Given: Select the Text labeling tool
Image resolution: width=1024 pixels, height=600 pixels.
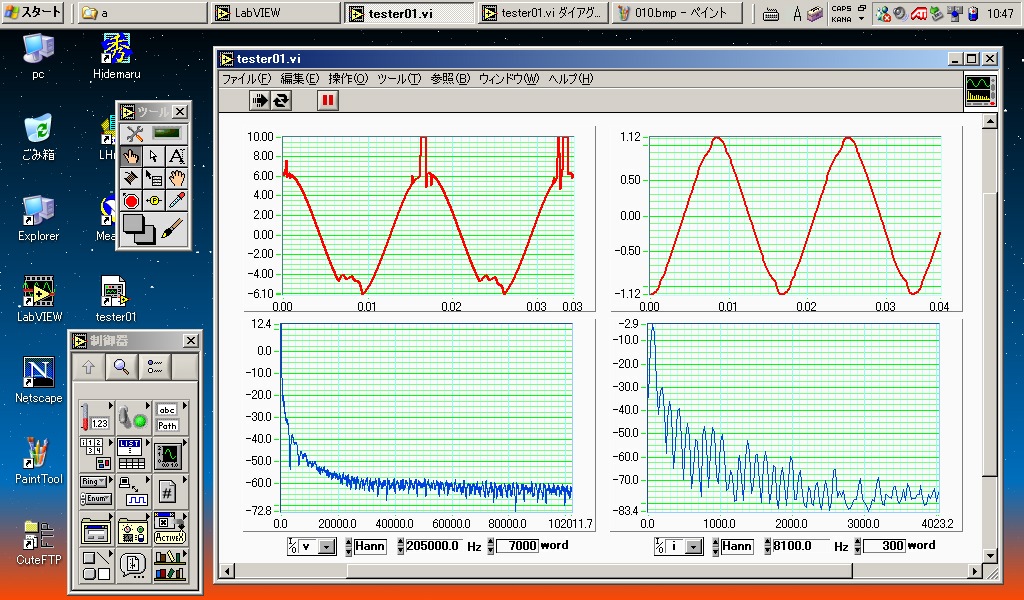Looking at the screenshot, I should point(176,156).
